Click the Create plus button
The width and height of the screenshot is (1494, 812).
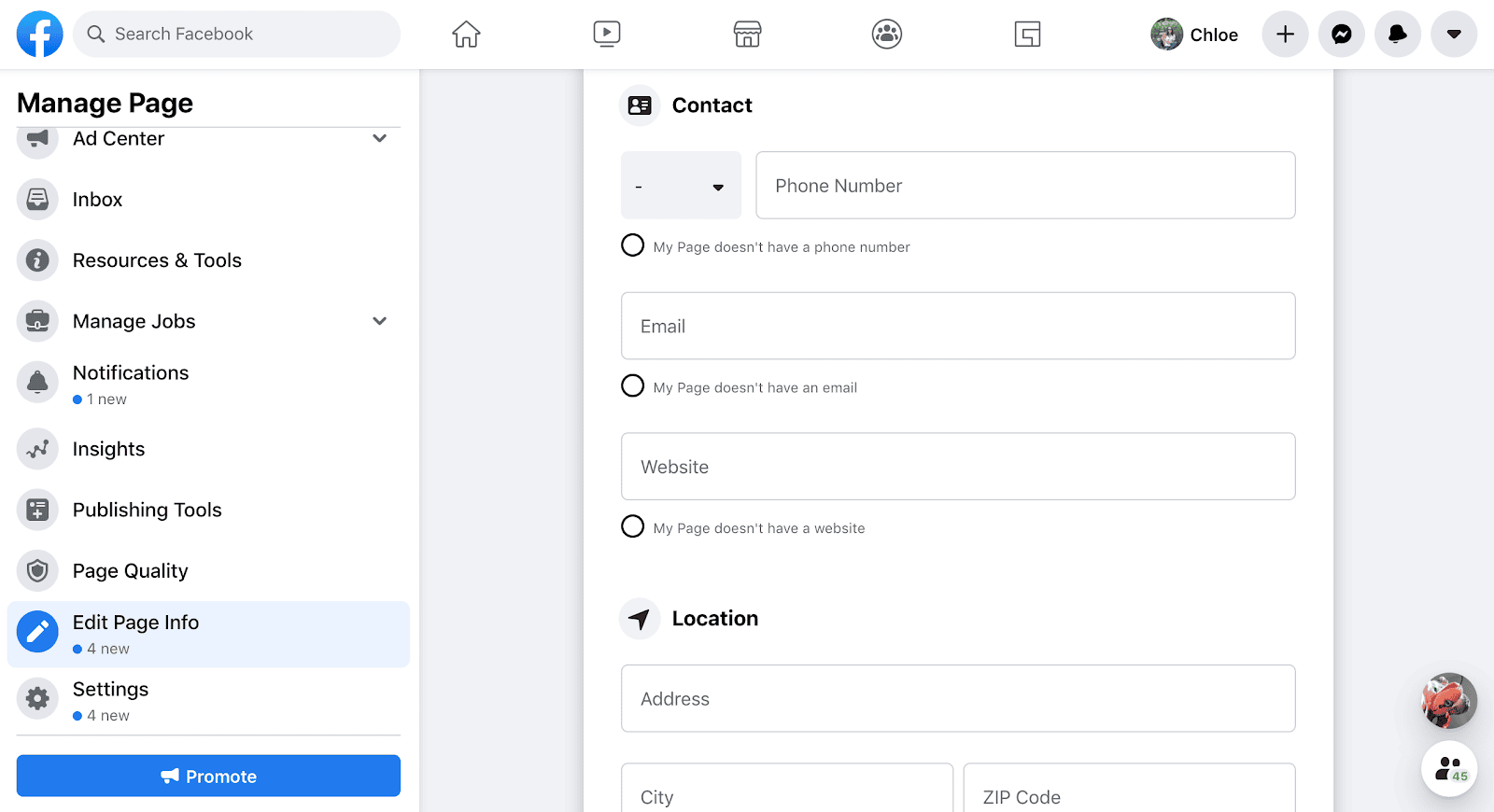tap(1285, 35)
